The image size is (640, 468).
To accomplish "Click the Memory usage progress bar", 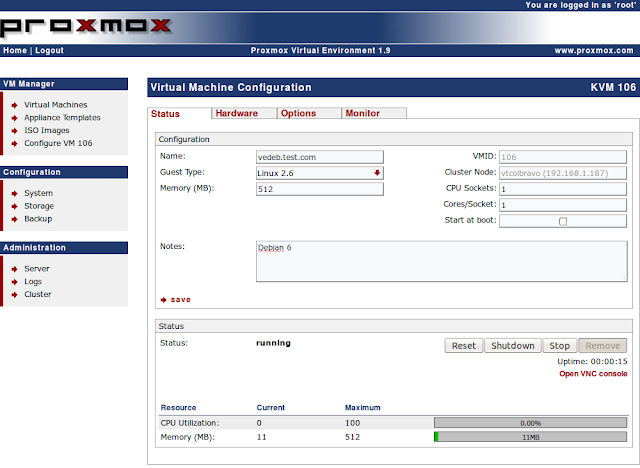I will (530, 437).
